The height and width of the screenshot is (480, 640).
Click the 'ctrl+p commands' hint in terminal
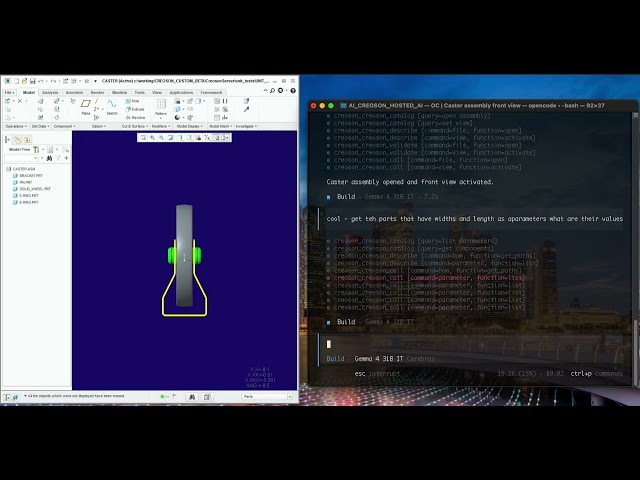(596, 373)
